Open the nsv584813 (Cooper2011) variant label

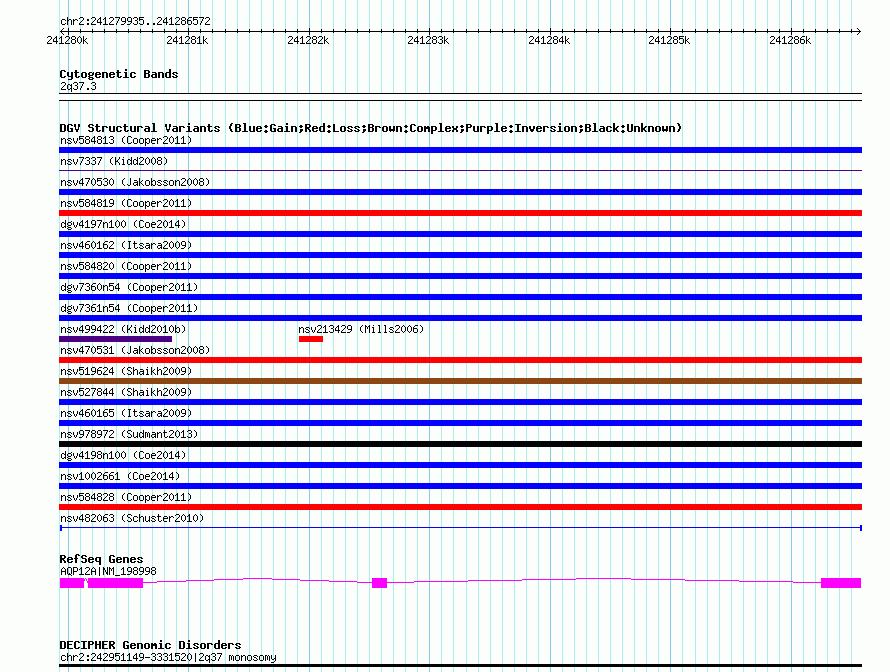125,140
